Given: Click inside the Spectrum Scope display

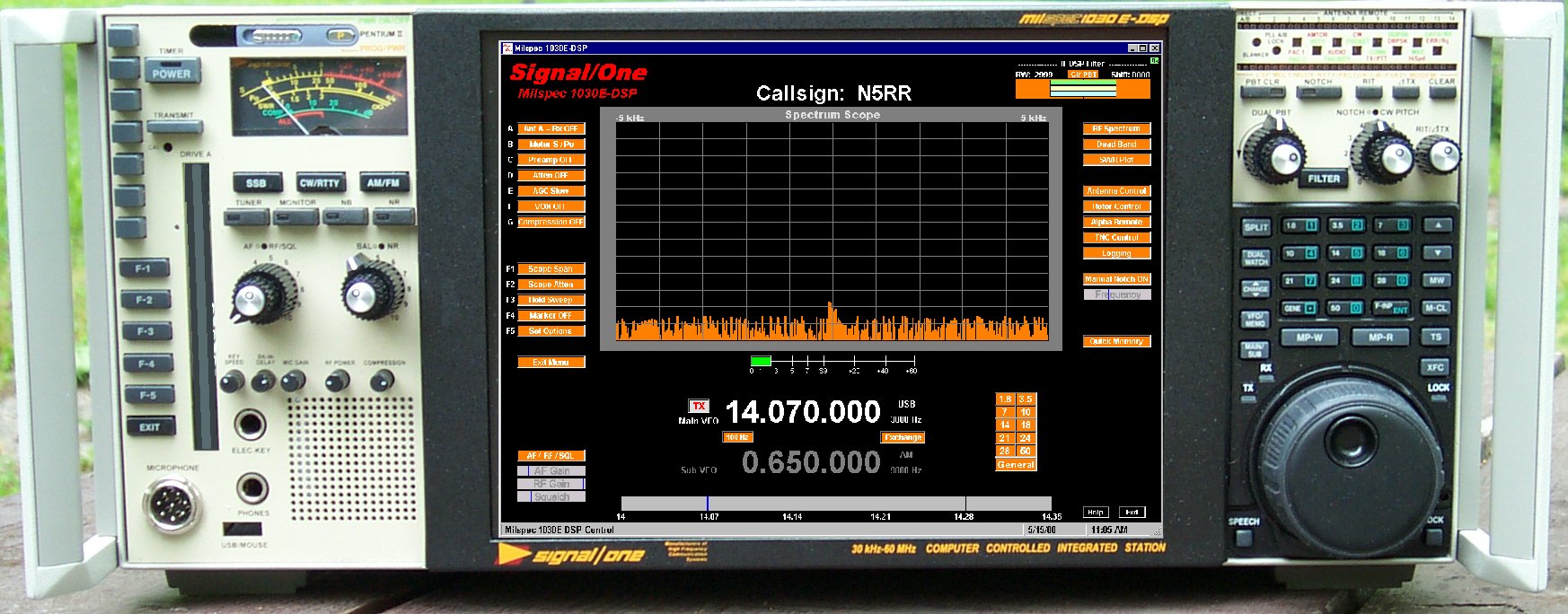Looking at the screenshot, I should 832,232.
